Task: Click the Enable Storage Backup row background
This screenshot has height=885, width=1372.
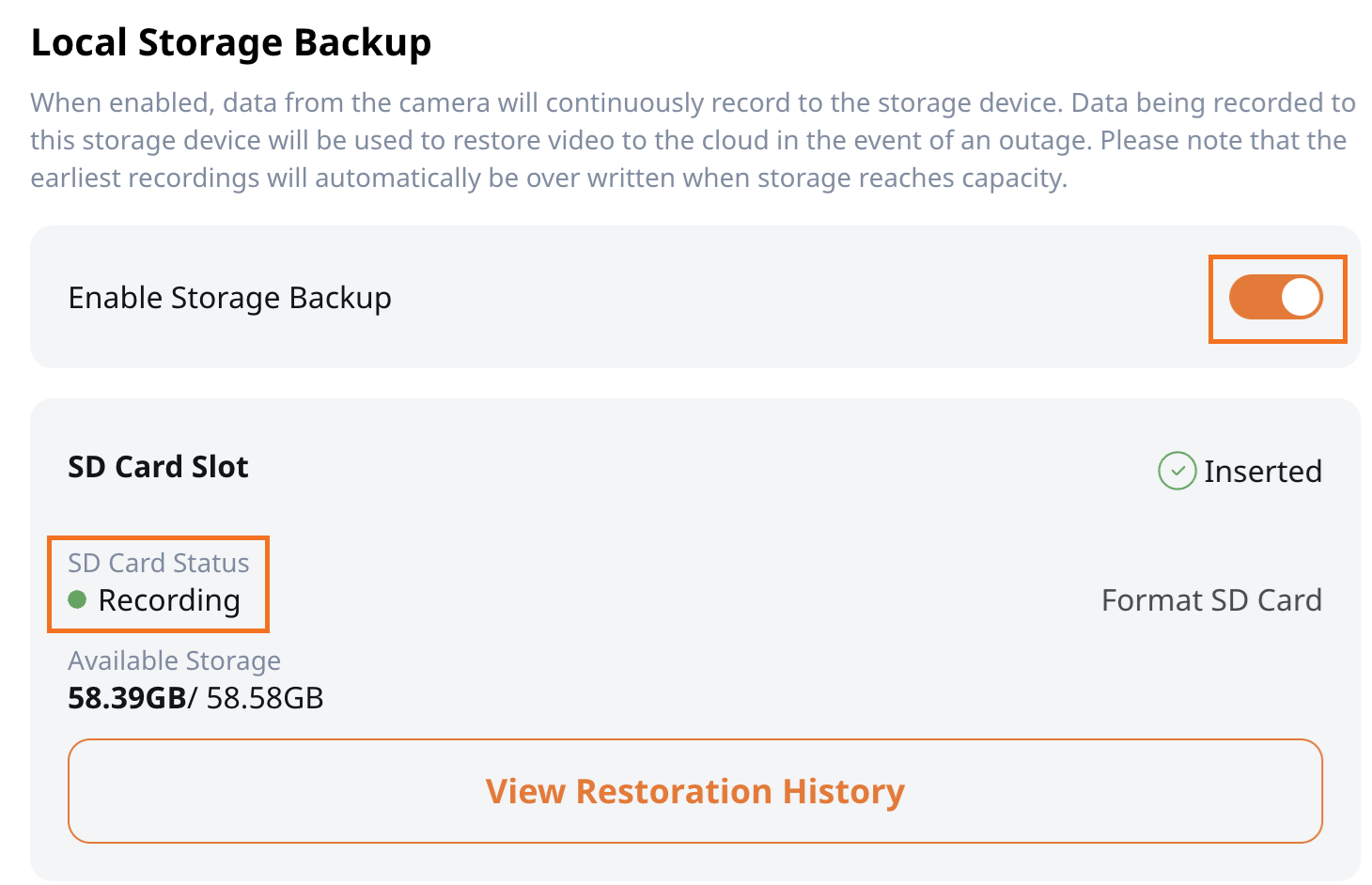Action: point(695,297)
